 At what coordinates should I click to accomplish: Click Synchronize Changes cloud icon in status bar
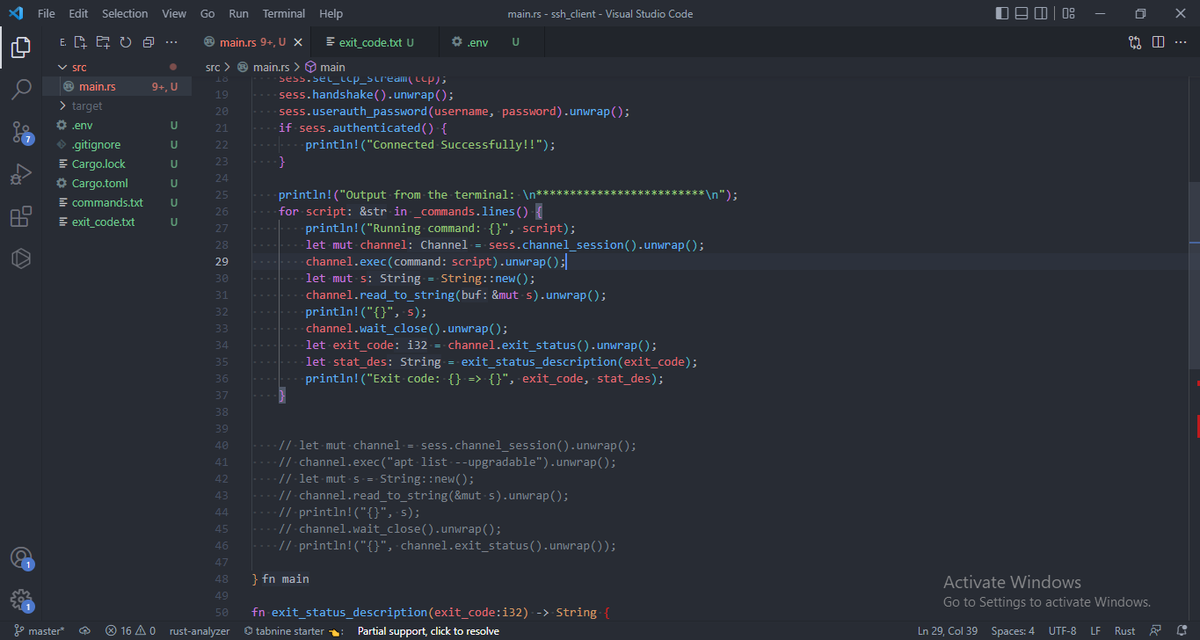[x=85, y=631]
